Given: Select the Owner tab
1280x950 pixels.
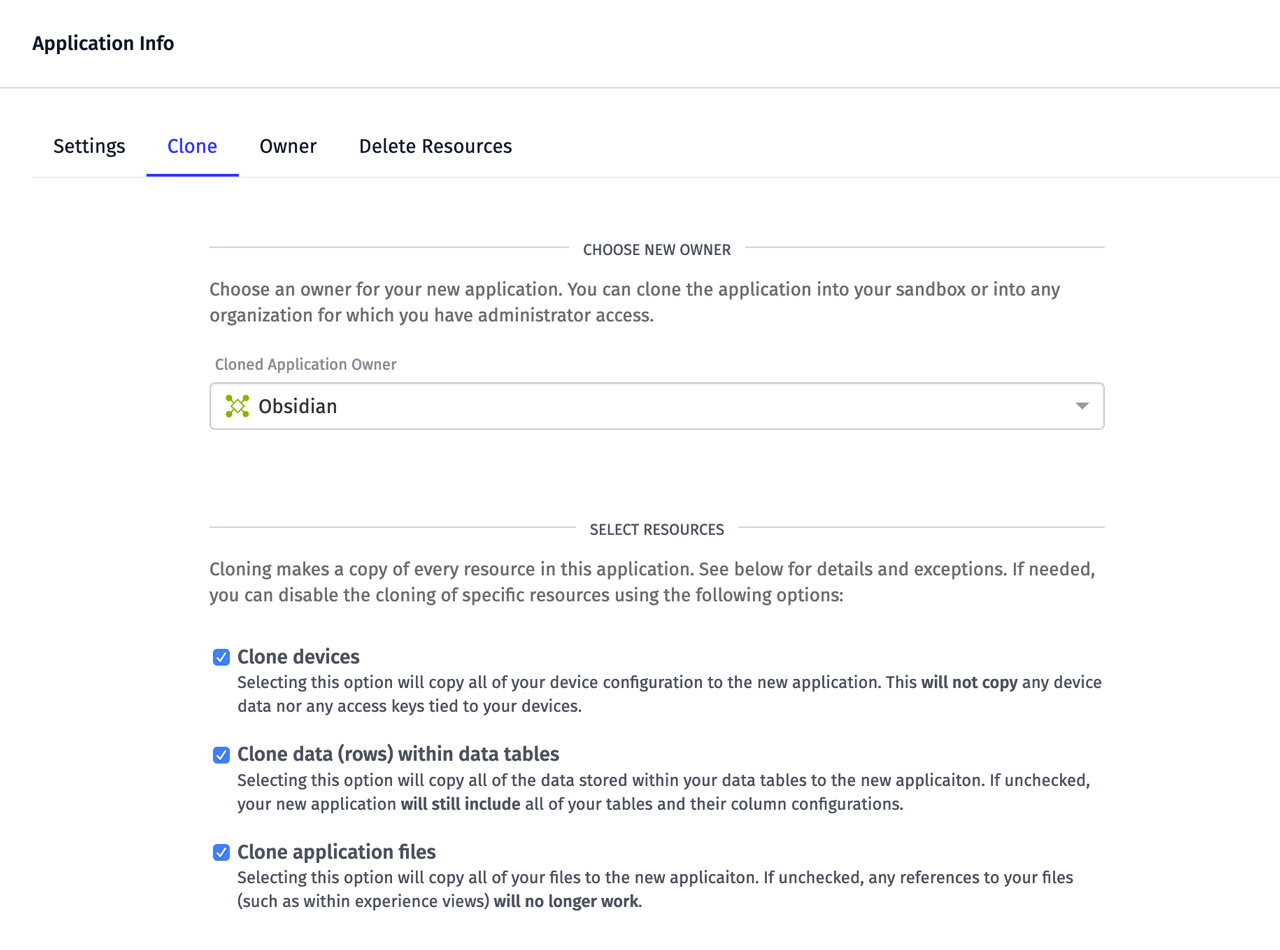Looking at the screenshot, I should (x=287, y=146).
